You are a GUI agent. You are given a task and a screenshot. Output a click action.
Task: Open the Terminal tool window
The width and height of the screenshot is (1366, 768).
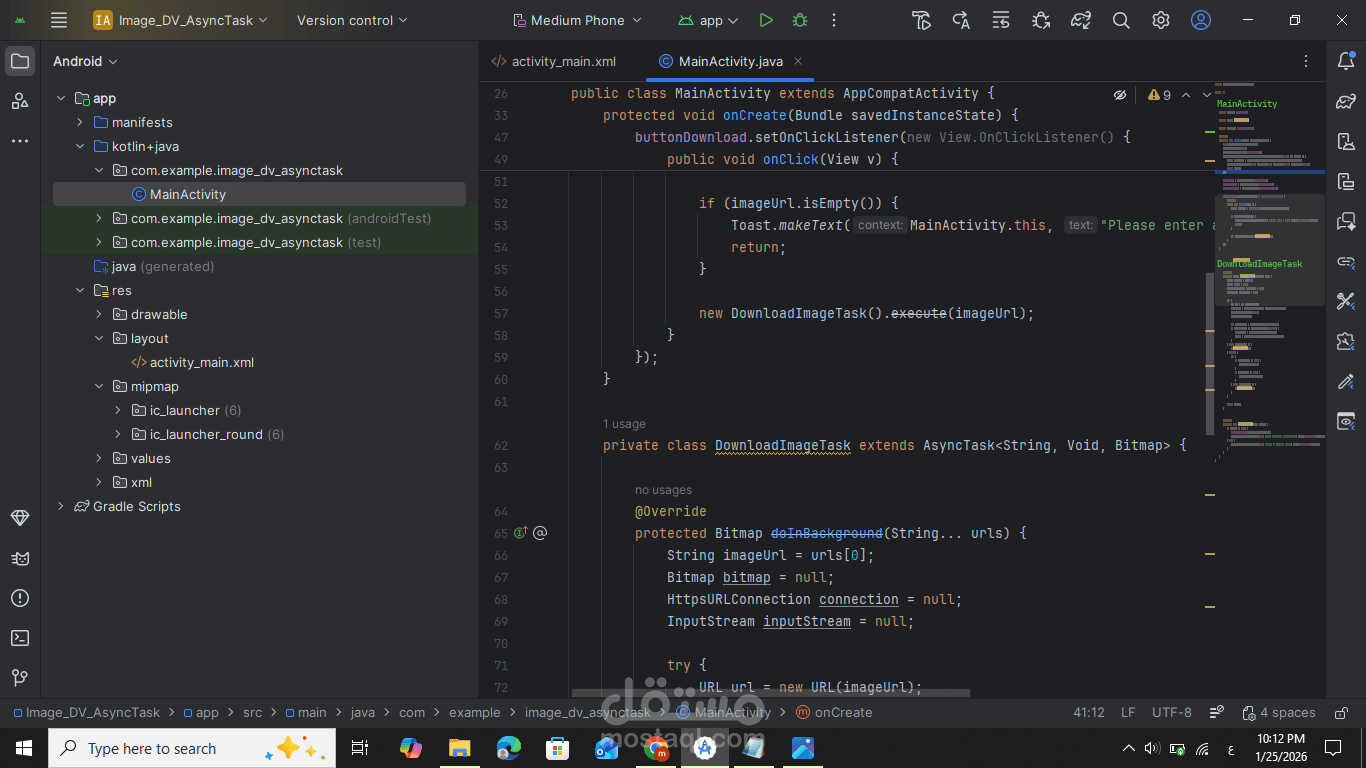pyautogui.click(x=20, y=638)
